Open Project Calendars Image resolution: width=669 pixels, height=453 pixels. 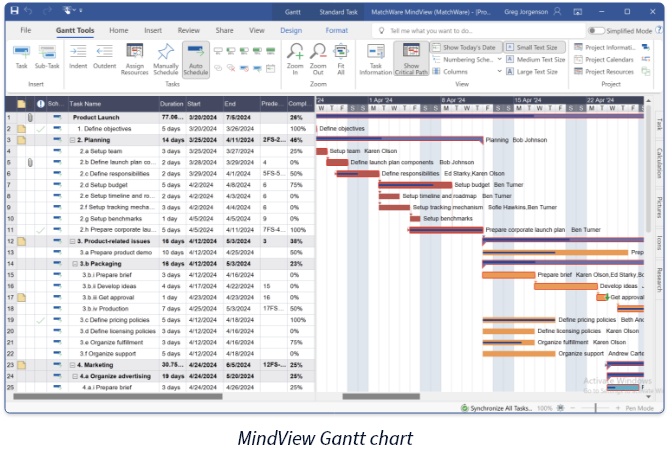[x=604, y=60]
